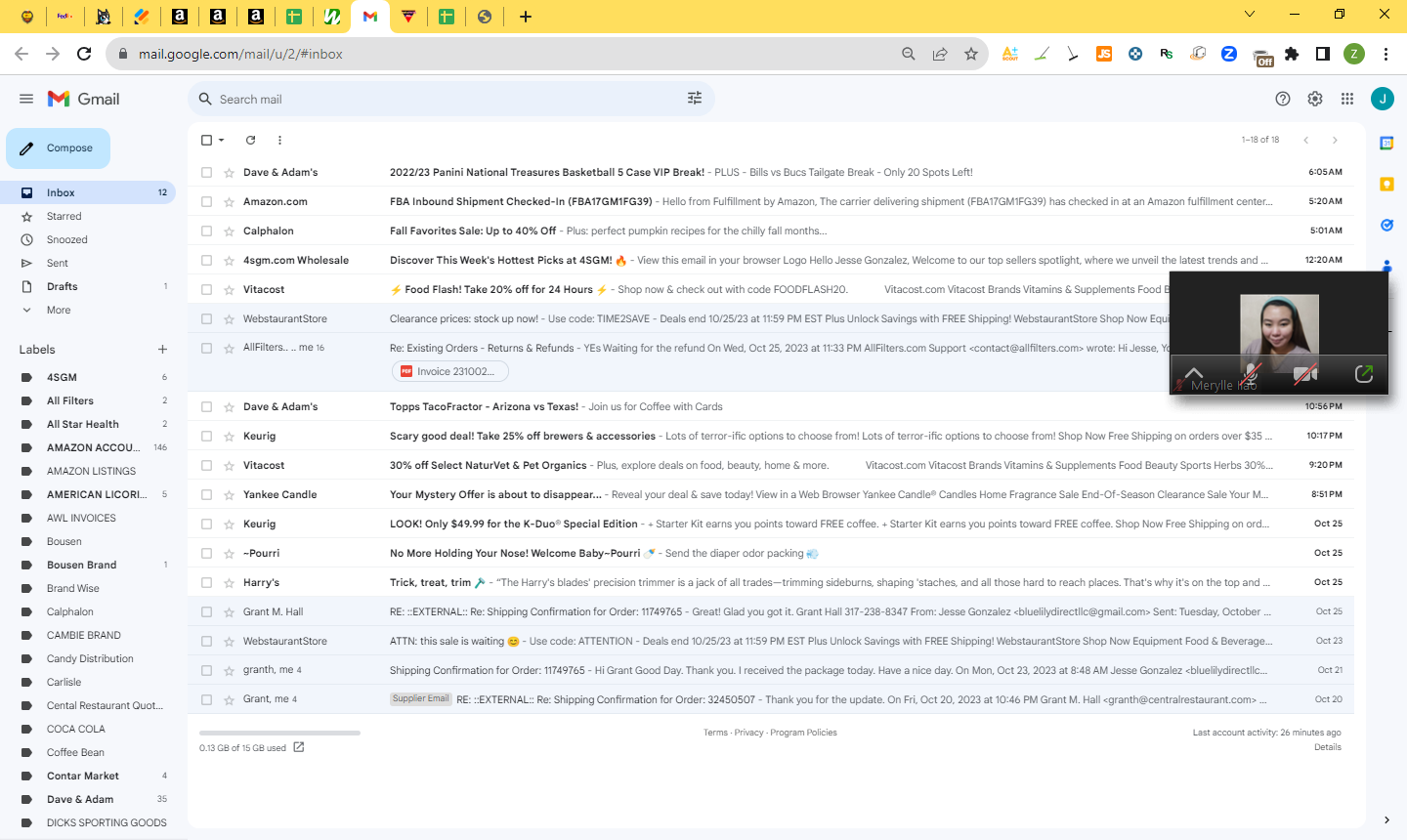Create new label with plus icon
Screen dimensions: 1407x840
coord(162,350)
